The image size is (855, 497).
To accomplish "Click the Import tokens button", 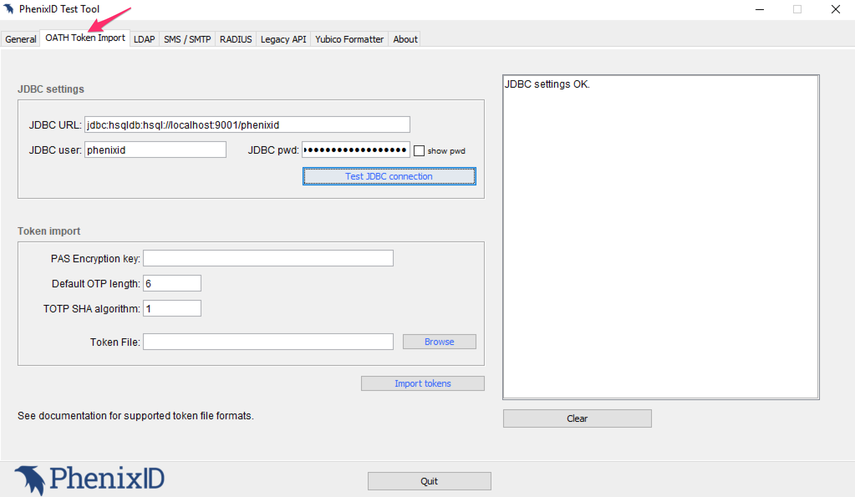I will pos(423,384).
